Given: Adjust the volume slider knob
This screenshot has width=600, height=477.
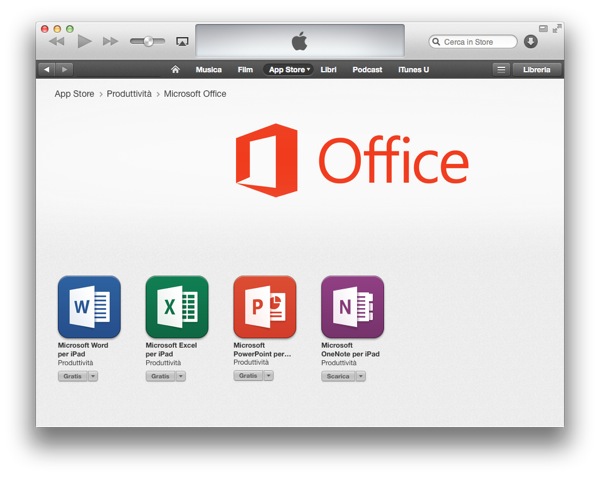Looking at the screenshot, I should point(148,41).
